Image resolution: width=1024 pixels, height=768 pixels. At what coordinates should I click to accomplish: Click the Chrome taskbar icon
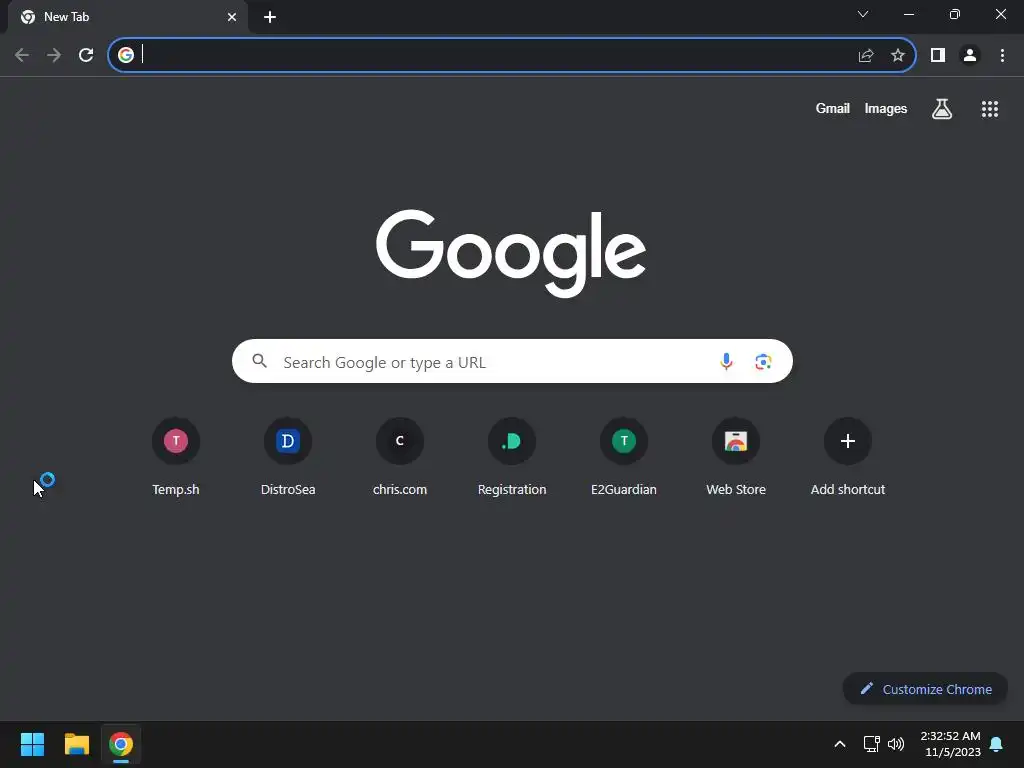(x=121, y=744)
